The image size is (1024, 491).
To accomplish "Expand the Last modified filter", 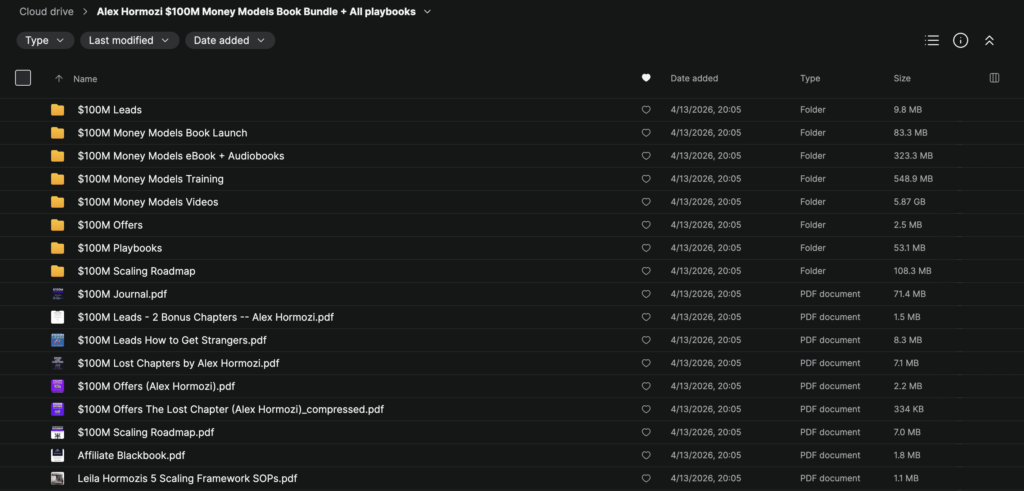I will (130, 41).
